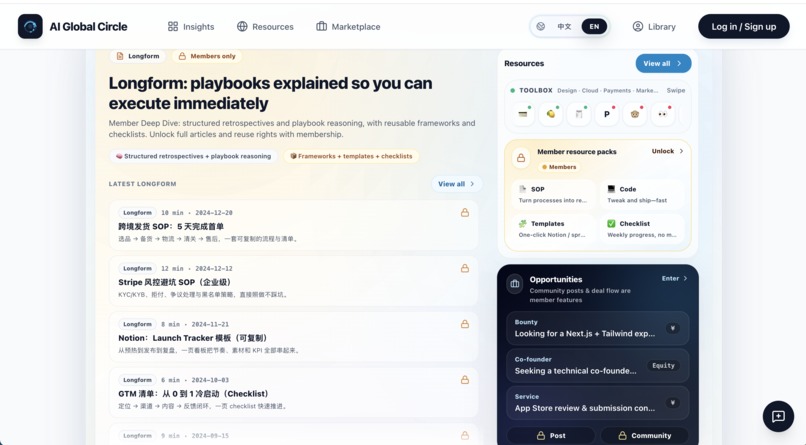Click lock icon on GTM 清单 article

tap(465, 380)
